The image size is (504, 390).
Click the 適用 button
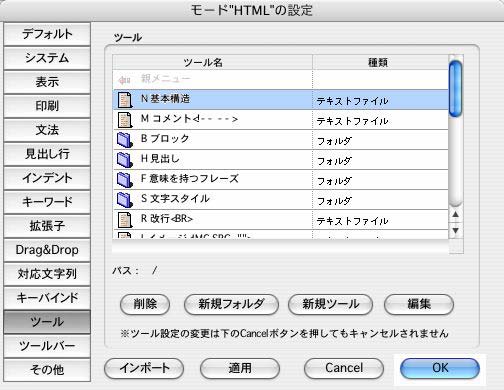(x=240, y=368)
